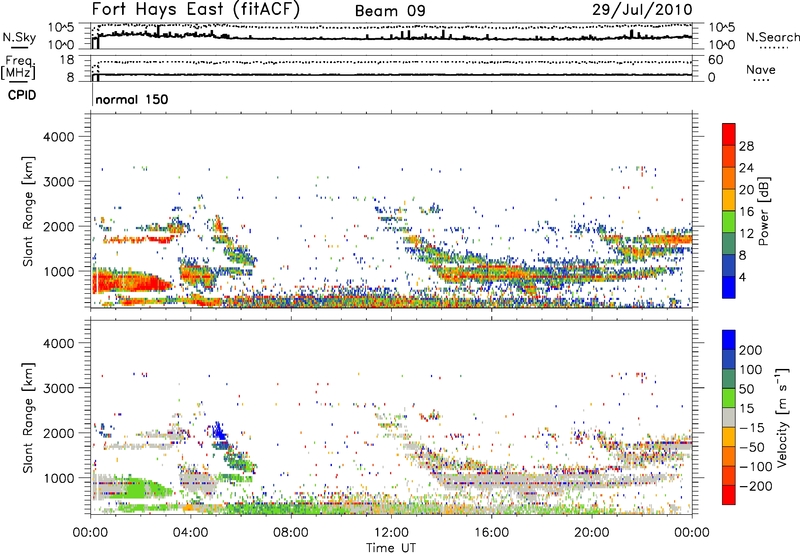Select the "Beam 09" heading text
The height and width of the screenshot is (554, 800).
point(390,11)
